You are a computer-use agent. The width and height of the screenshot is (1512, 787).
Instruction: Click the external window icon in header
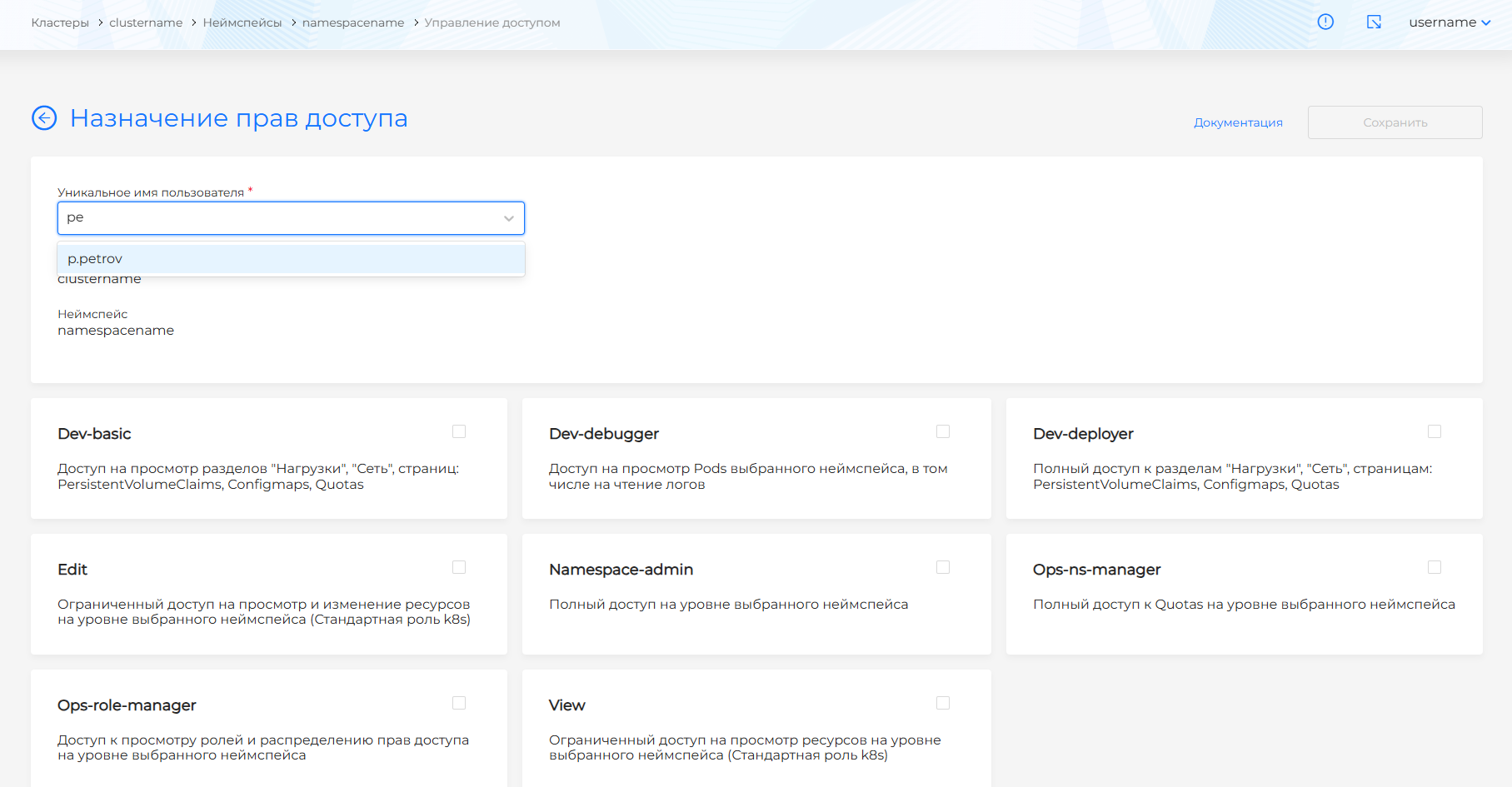(x=1374, y=22)
